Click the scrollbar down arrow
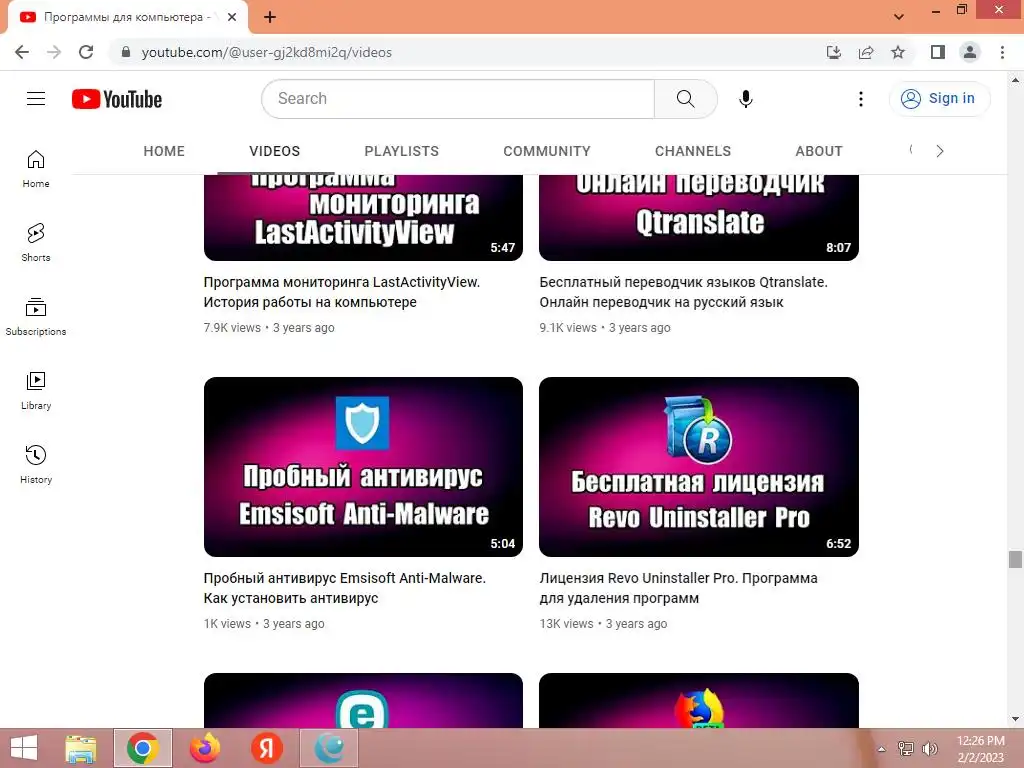The height and width of the screenshot is (768, 1024). click(x=1015, y=719)
